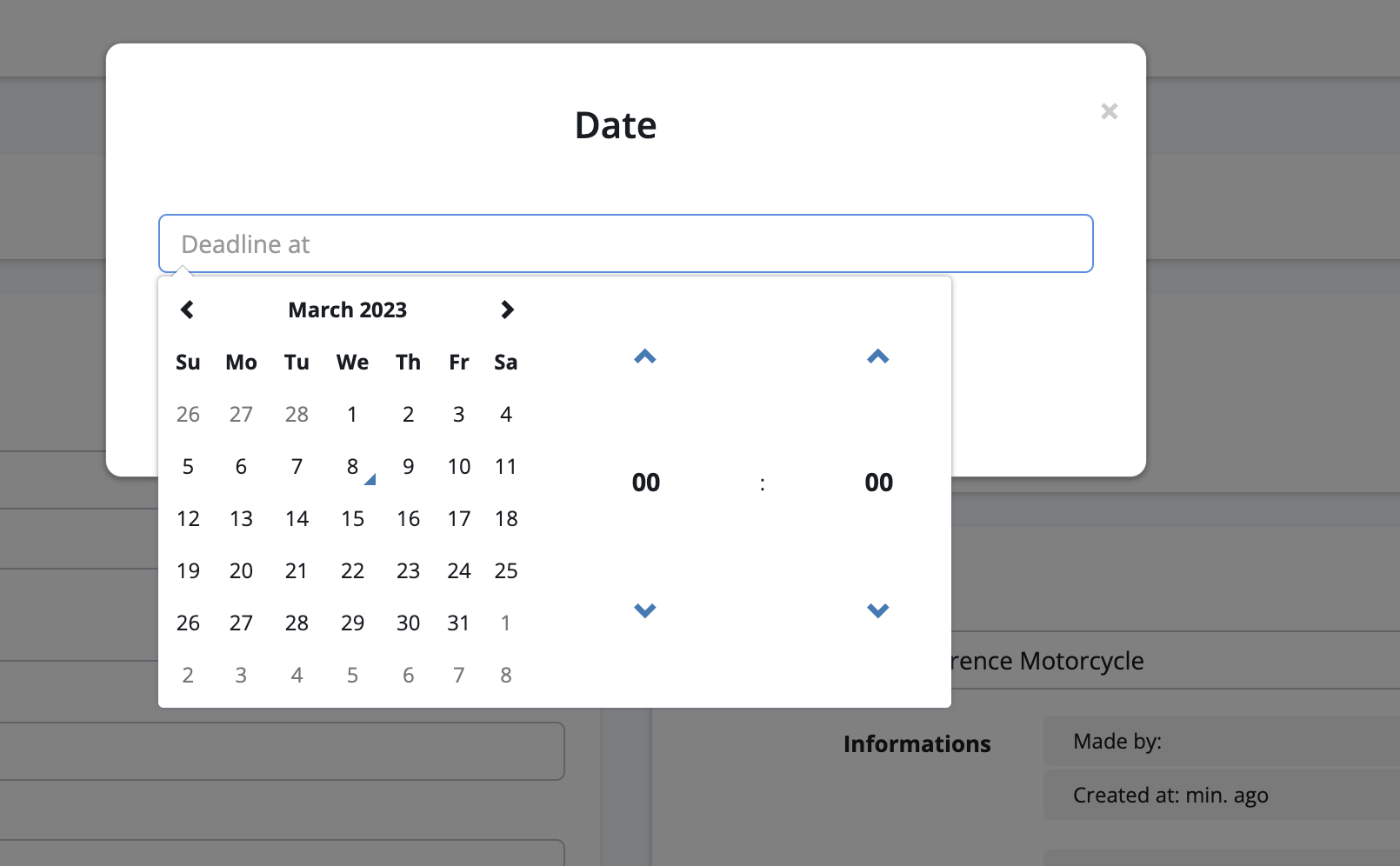Select today's date March 8
The height and width of the screenshot is (866, 1400).
(352, 467)
